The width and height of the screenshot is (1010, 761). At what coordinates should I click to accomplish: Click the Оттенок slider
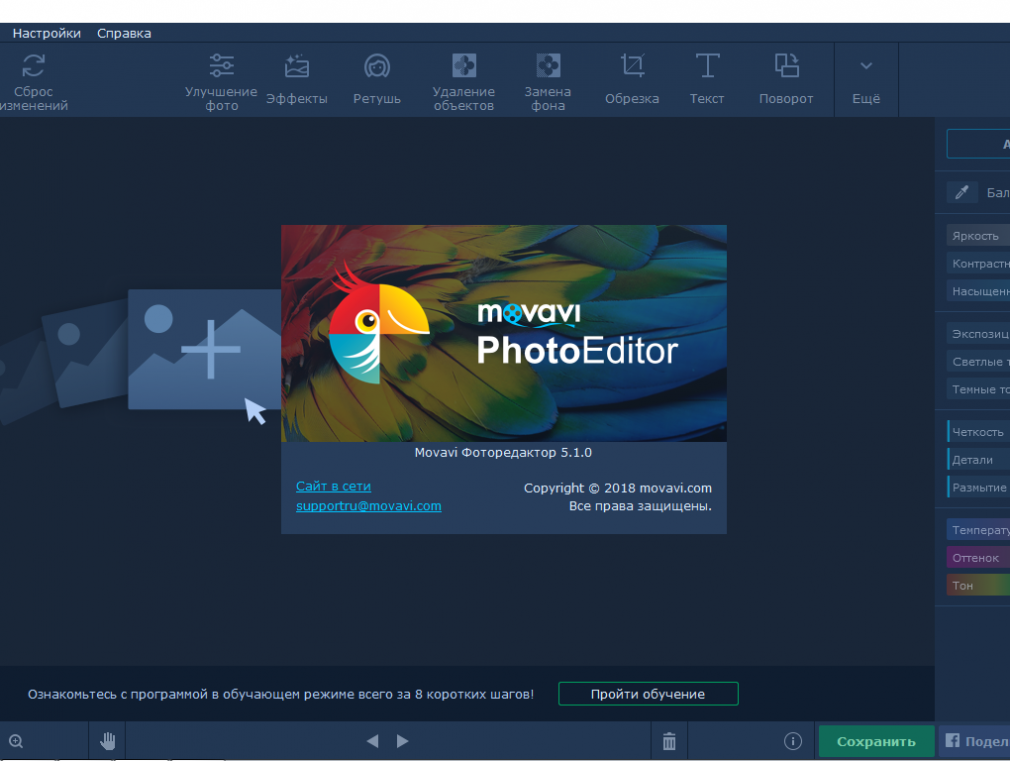pyautogui.click(x=978, y=557)
